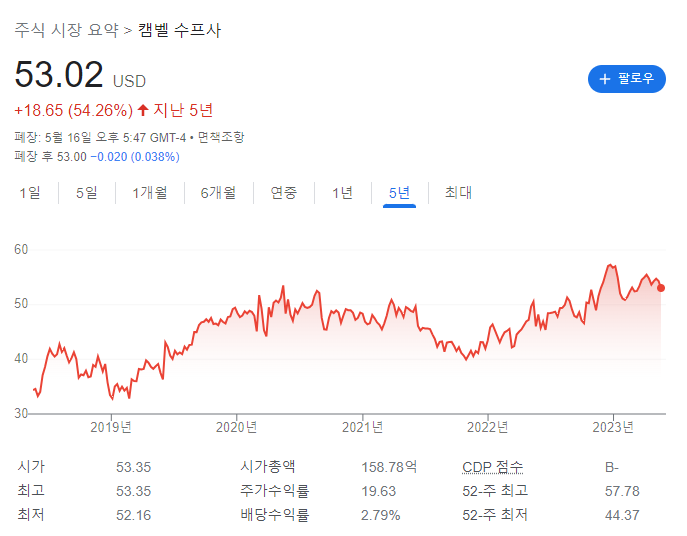Click the 캠벨 수프사 company name
Viewport: 687px width, 536px height.
click(x=180, y=30)
